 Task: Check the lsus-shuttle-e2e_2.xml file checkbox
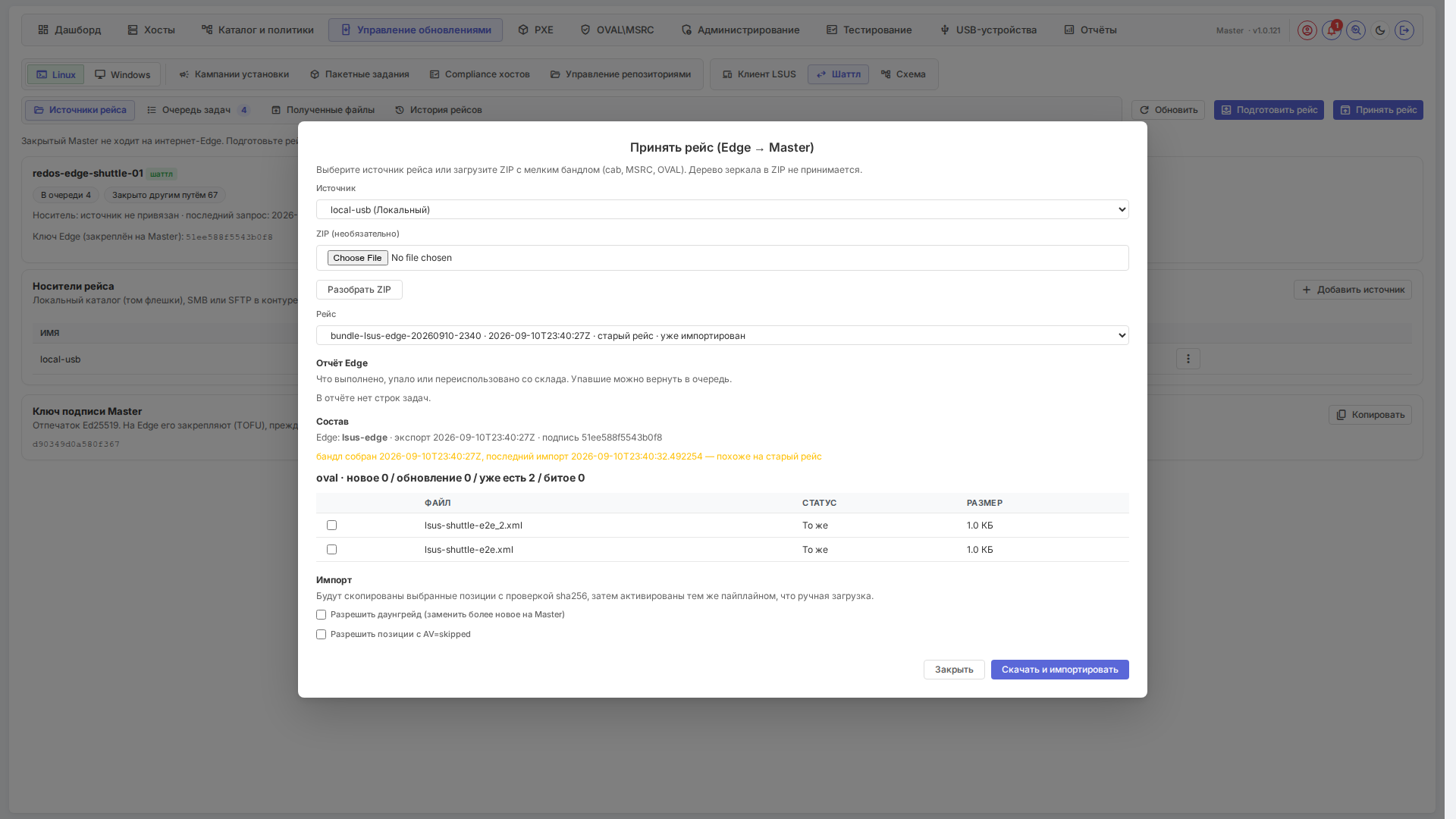click(331, 525)
